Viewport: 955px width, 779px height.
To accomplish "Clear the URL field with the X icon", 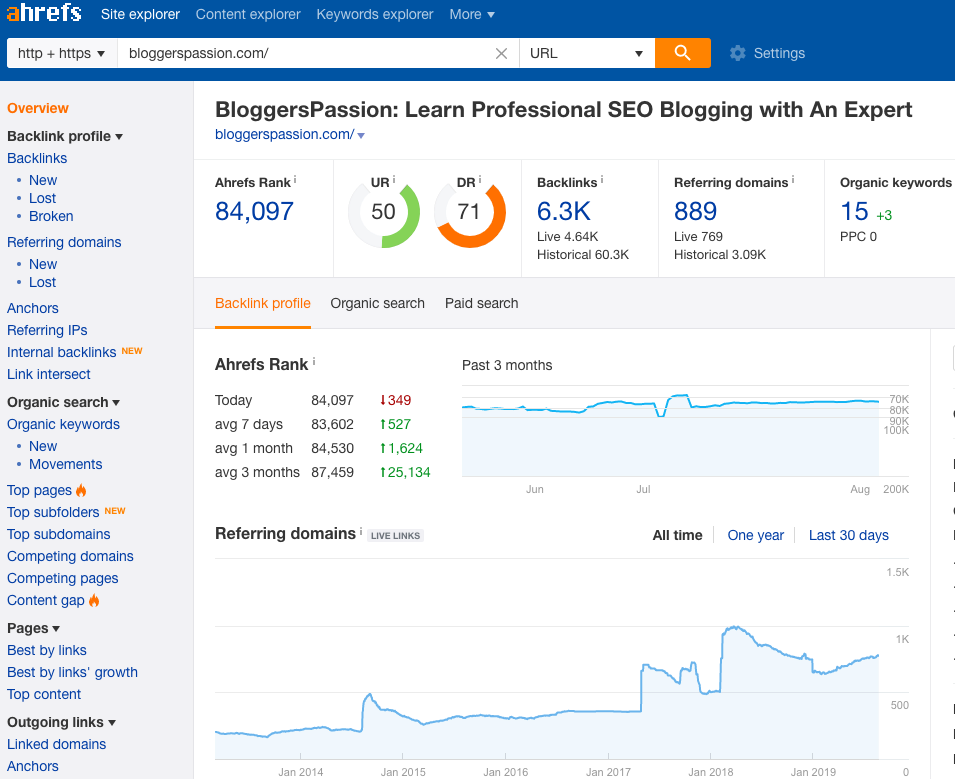I will click(x=502, y=54).
